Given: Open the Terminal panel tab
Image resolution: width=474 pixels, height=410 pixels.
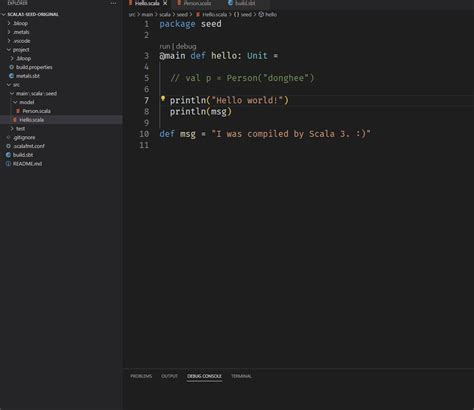Looking at the screenshot, I should point(241,376).
